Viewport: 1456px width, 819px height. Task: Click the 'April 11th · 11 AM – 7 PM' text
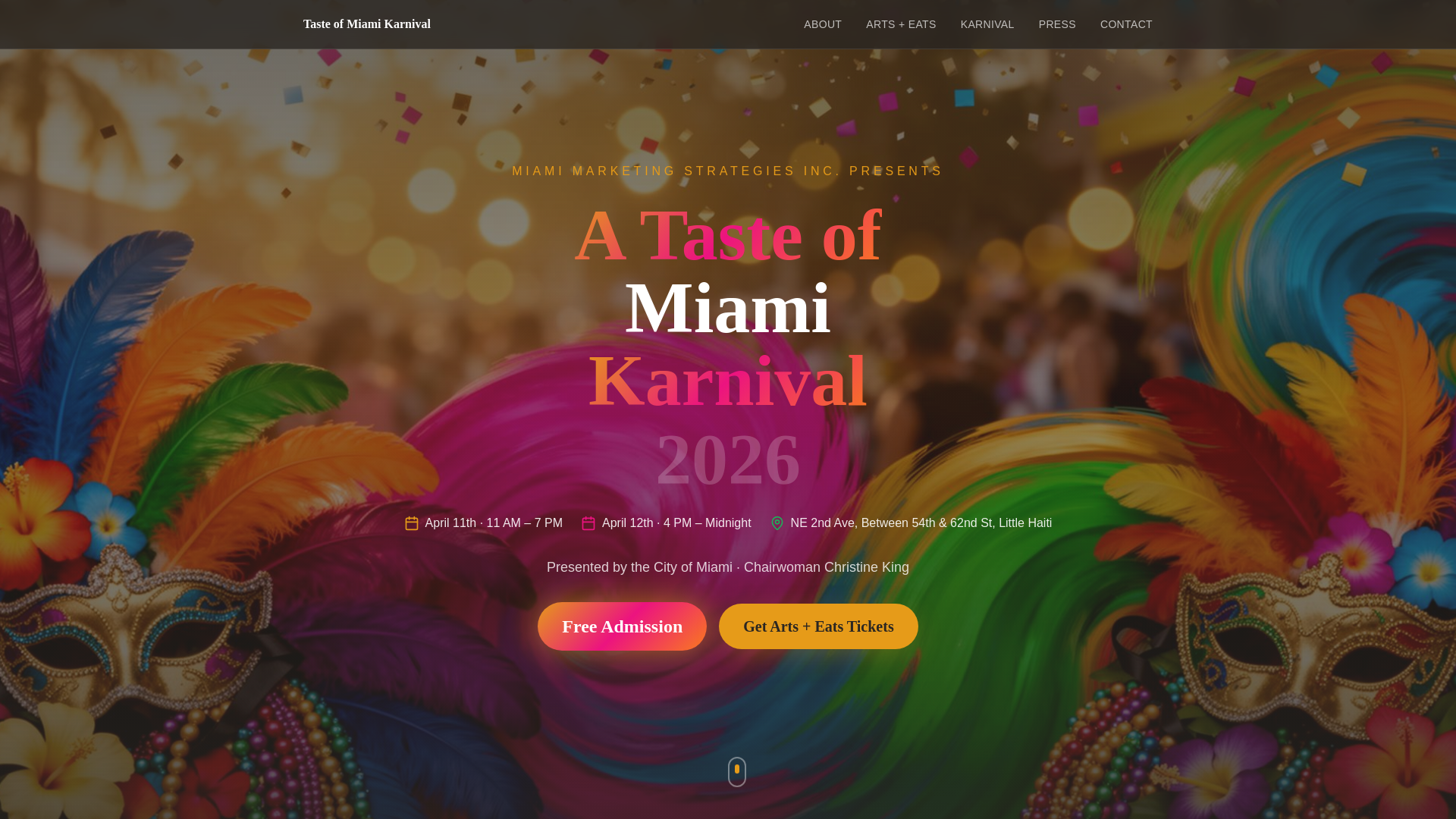tap(494, 523)
